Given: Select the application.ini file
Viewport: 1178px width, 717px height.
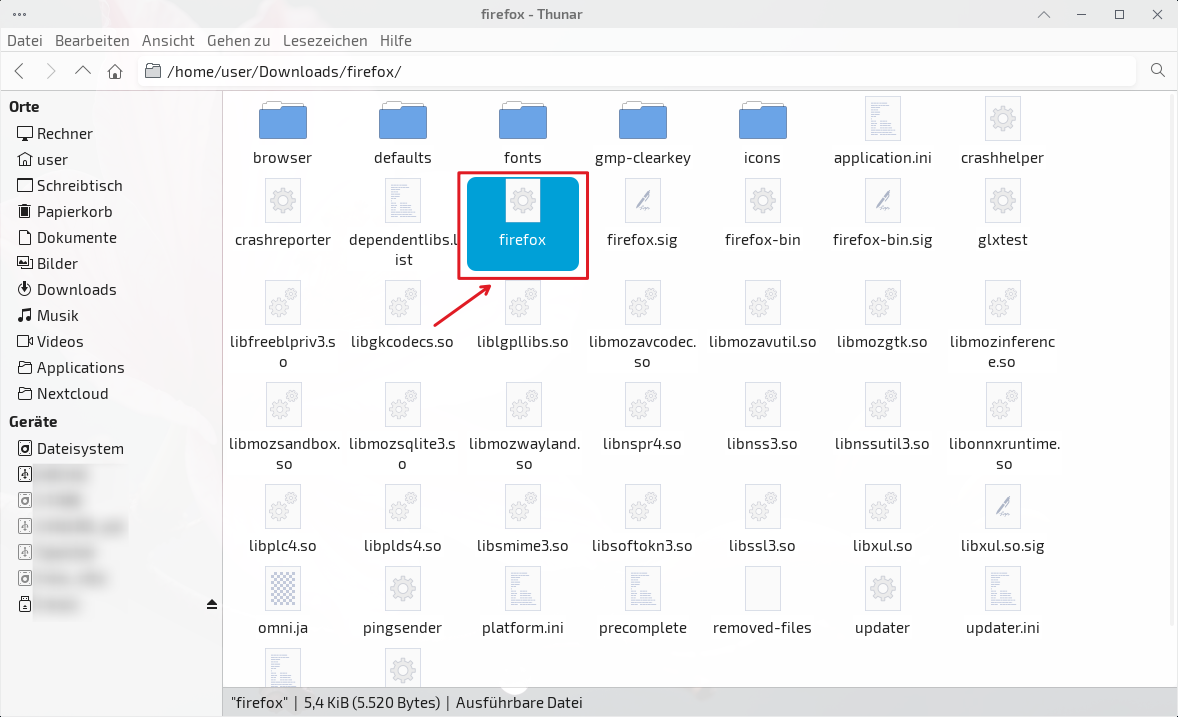Looking at the screenshot, I should tap(882, 130).
